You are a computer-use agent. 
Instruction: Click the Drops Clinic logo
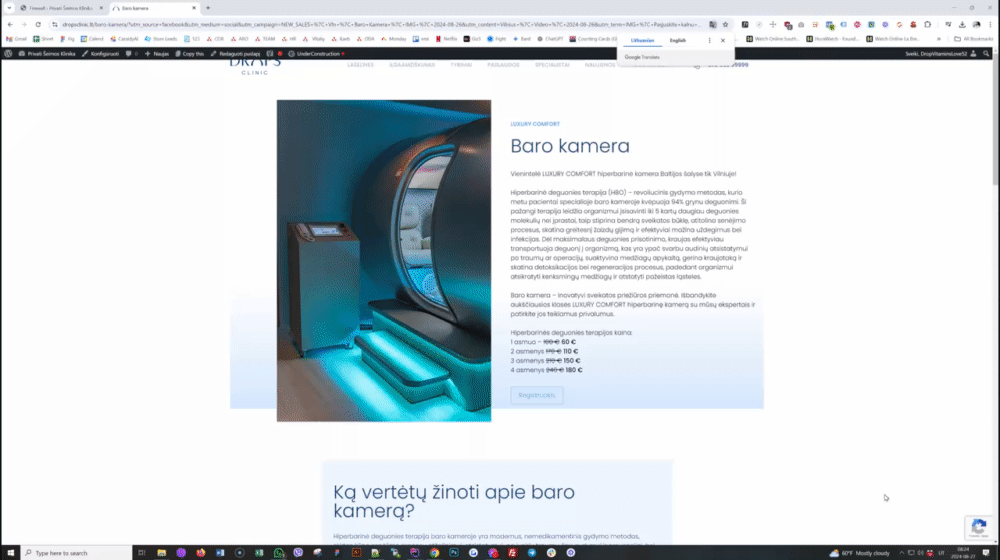(x=255, y=66)
